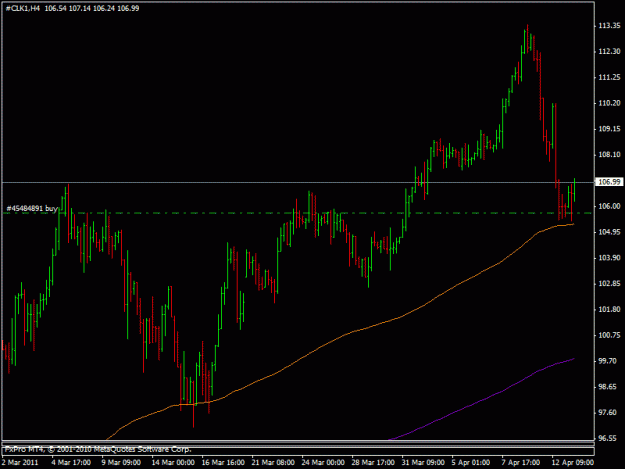The image size is (625, 469).
Task: Click the 99.70 price axis label
Action: [608, 361]
